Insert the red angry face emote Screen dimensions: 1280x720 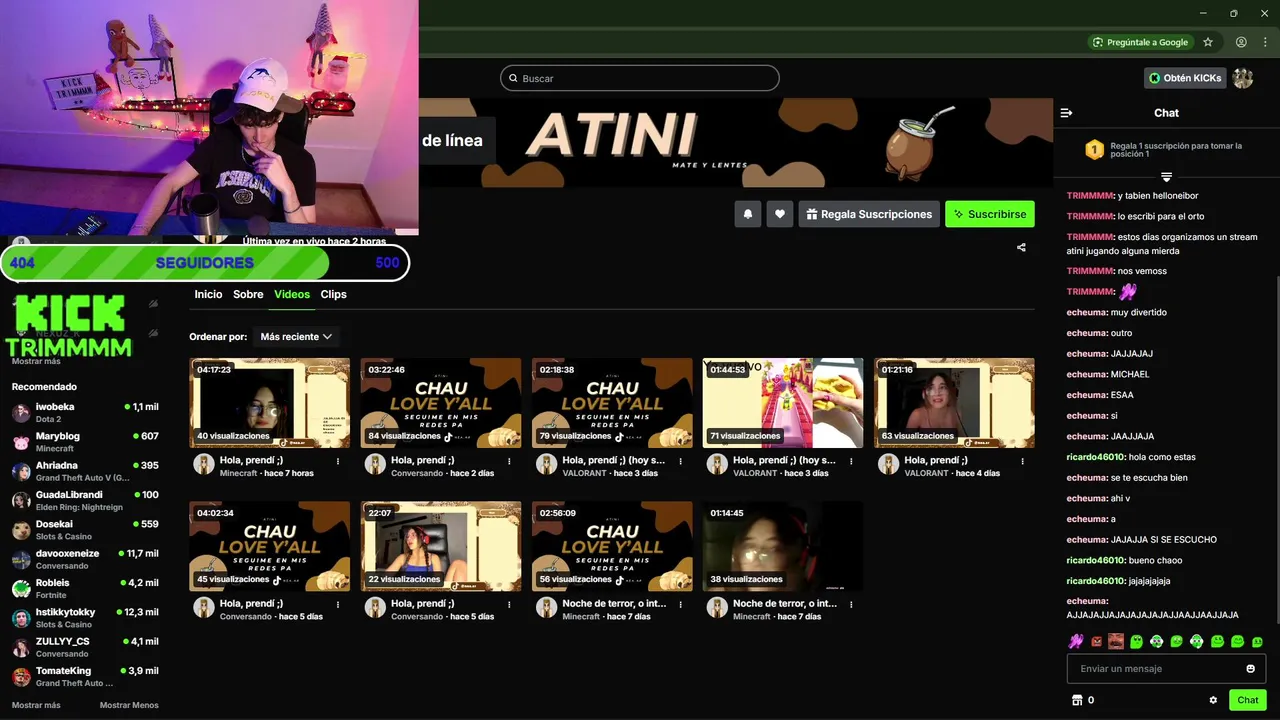(x=1096, y=641)
